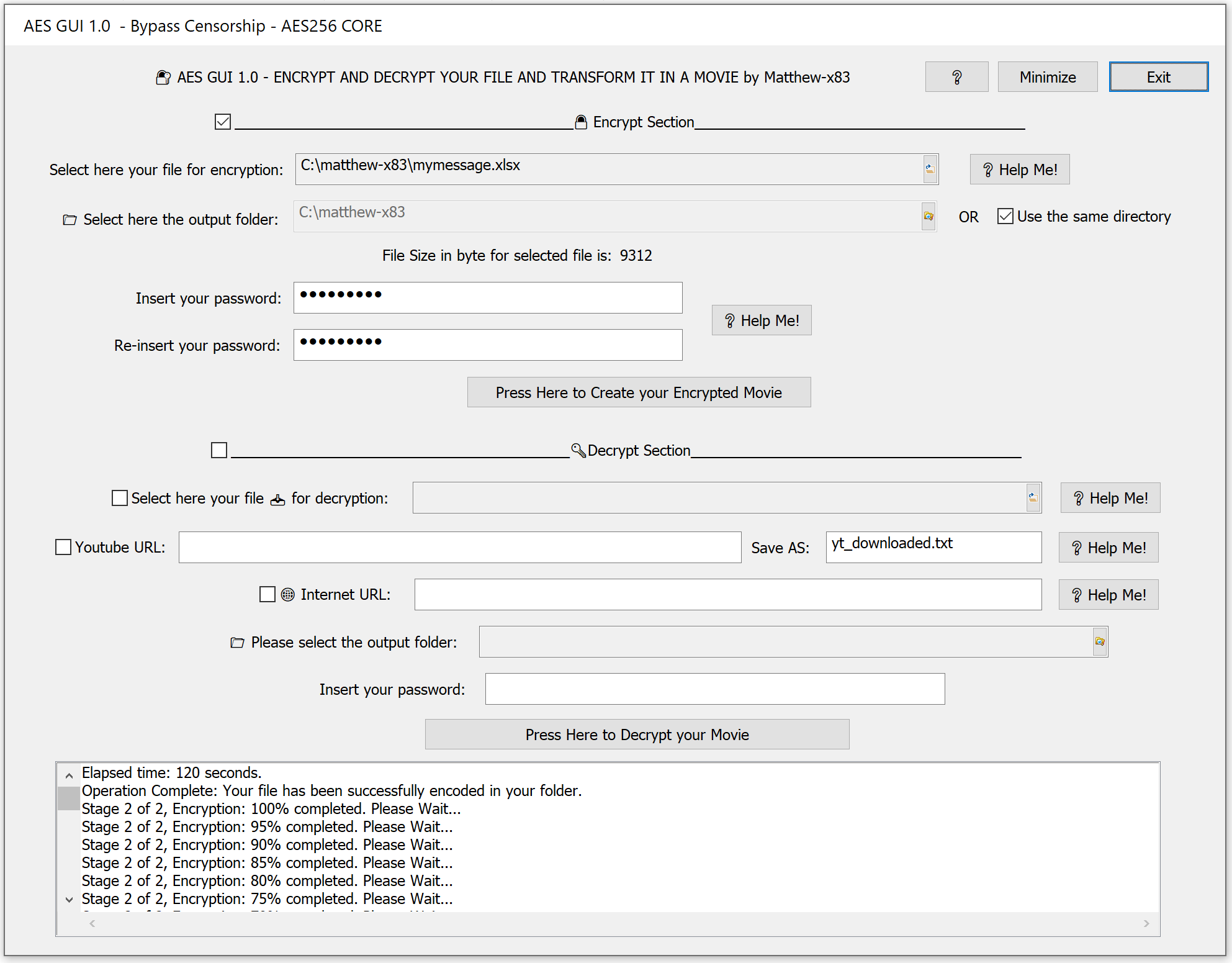The image size is (1232, 963).
Task: Click Press Here to Decrypt your Movie
Action: [x=637, y=735]
